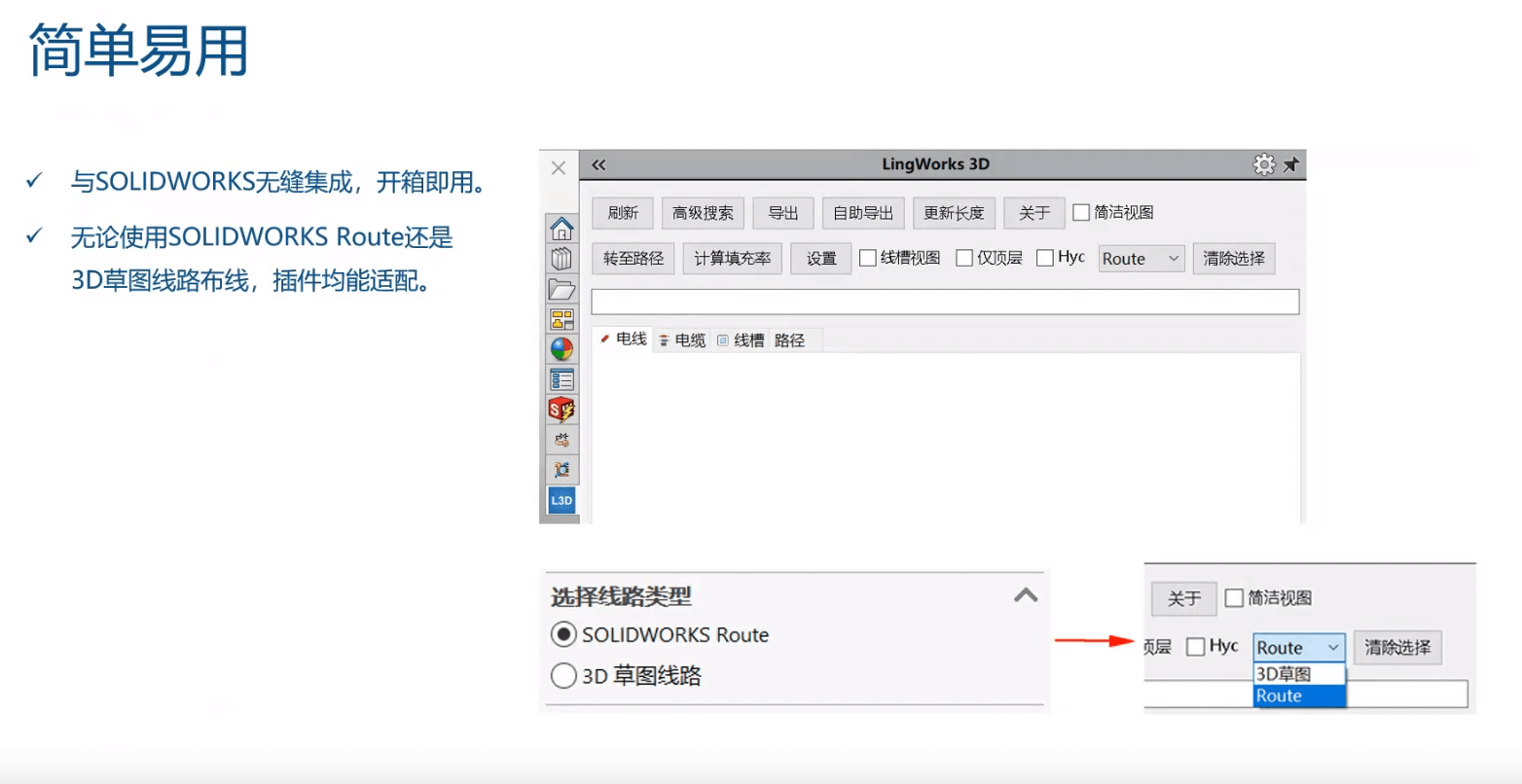Choose highlighted Route option in dropdown list
1522x784 pixels.
[1299, 695]
